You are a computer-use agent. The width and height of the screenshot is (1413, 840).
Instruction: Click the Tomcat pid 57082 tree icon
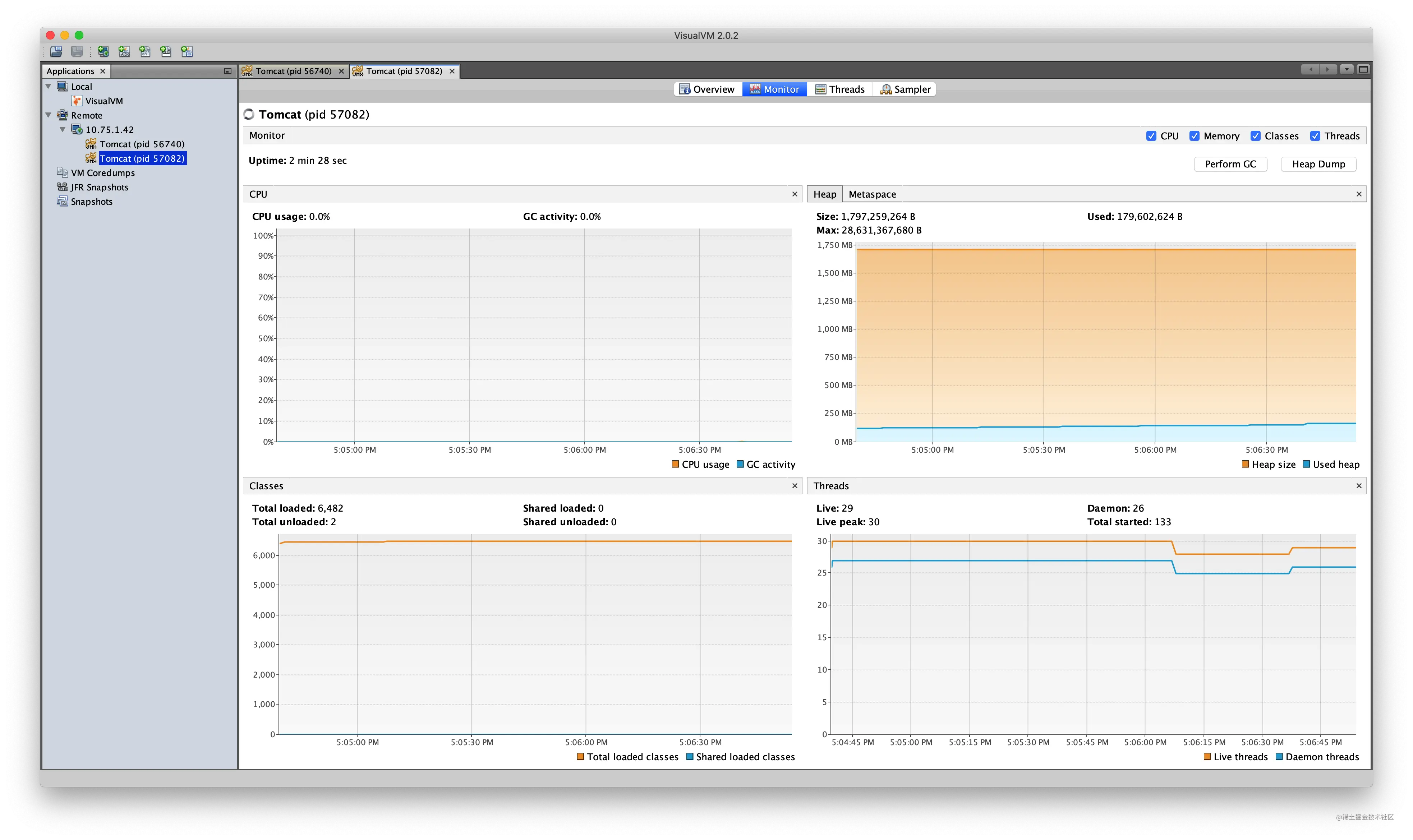pyautogui.click(x=91, y=158)
